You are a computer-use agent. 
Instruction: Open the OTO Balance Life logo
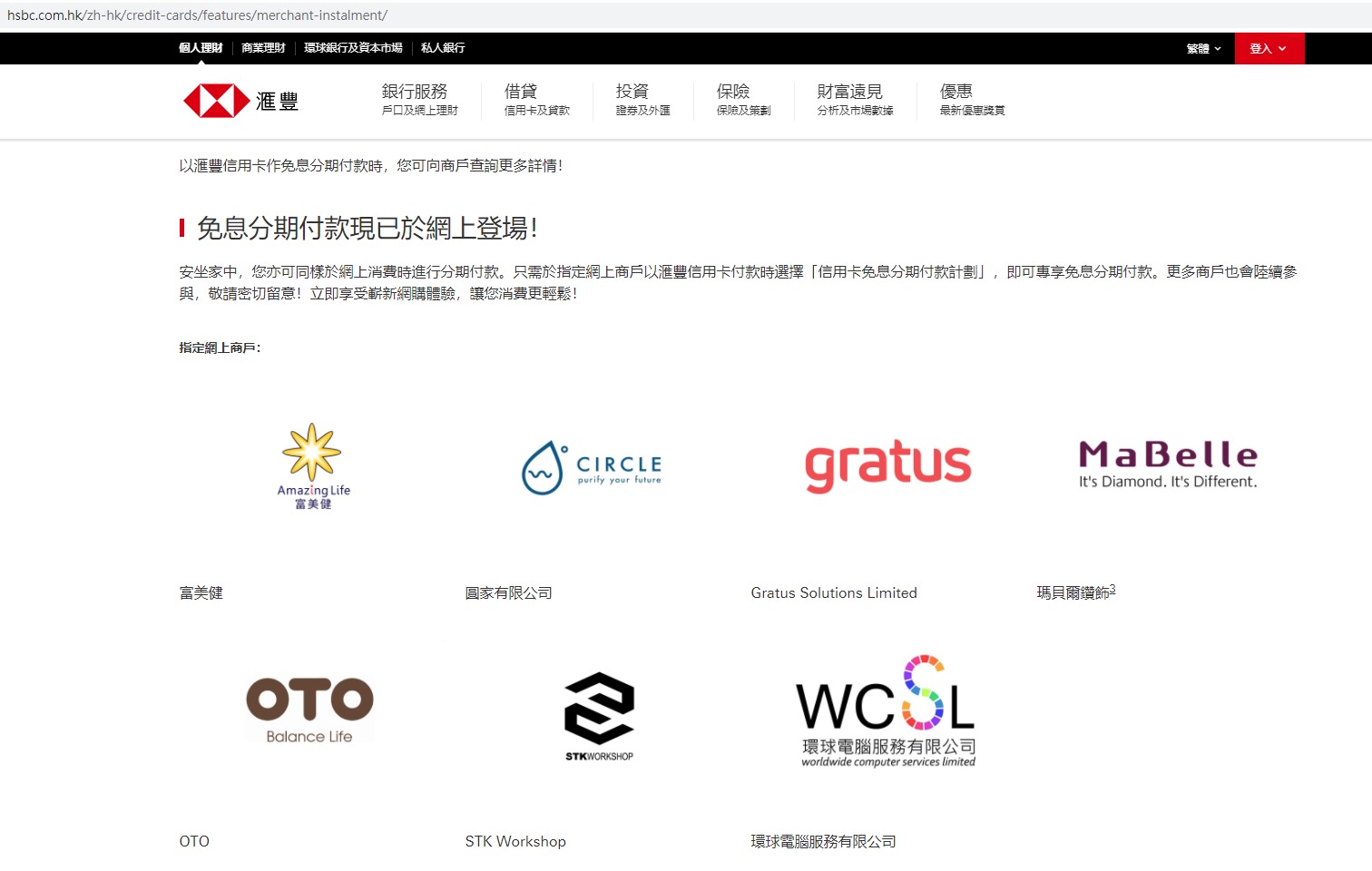[x=309, y=710]
